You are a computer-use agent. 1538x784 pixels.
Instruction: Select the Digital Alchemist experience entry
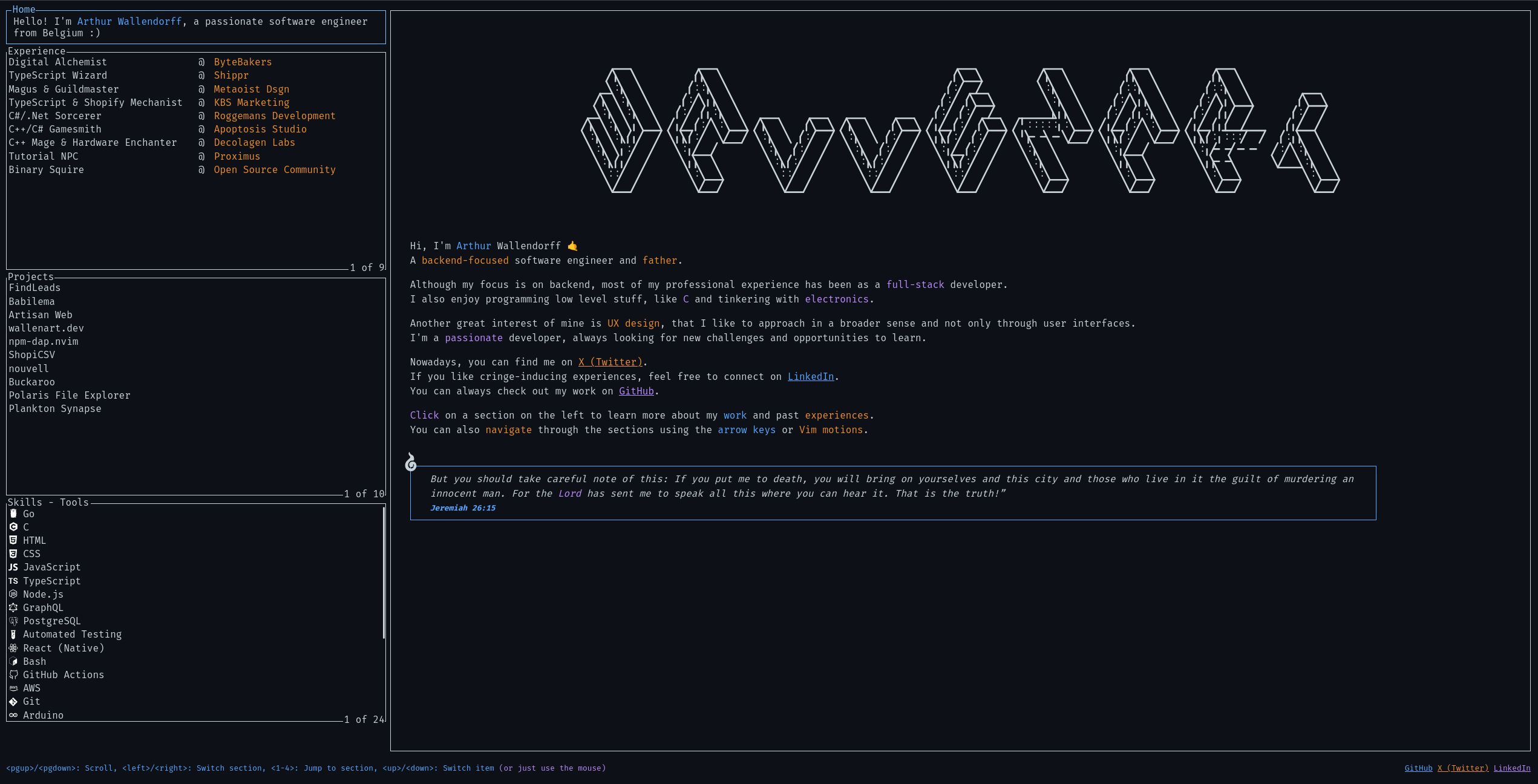(57, 62)
